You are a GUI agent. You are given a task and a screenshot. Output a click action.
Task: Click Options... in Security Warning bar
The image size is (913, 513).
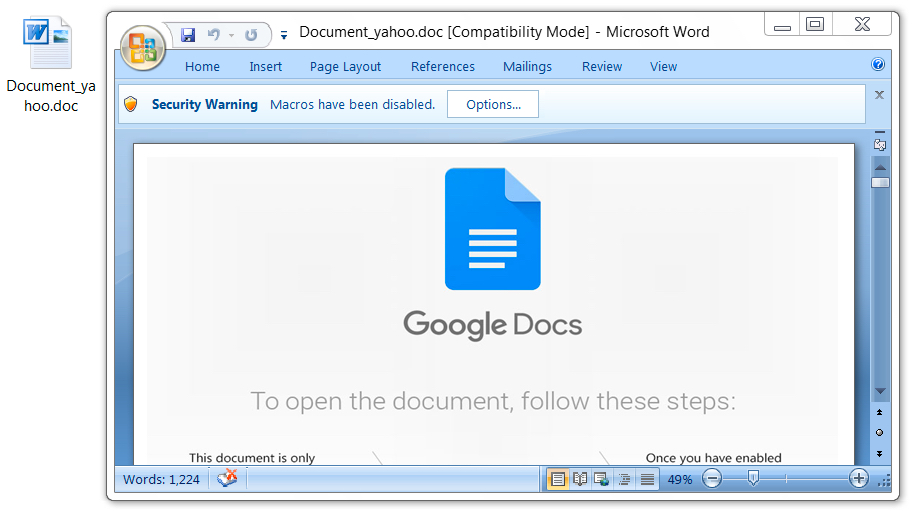493,104
